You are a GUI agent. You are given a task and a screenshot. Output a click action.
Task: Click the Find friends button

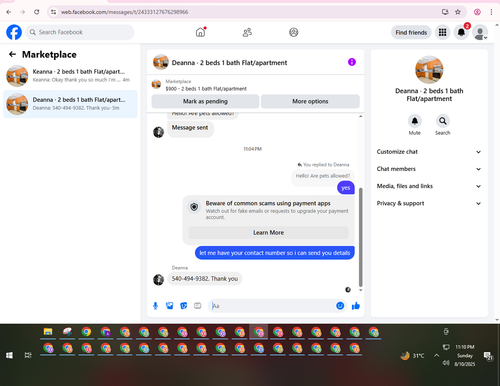tap(411, 32)
